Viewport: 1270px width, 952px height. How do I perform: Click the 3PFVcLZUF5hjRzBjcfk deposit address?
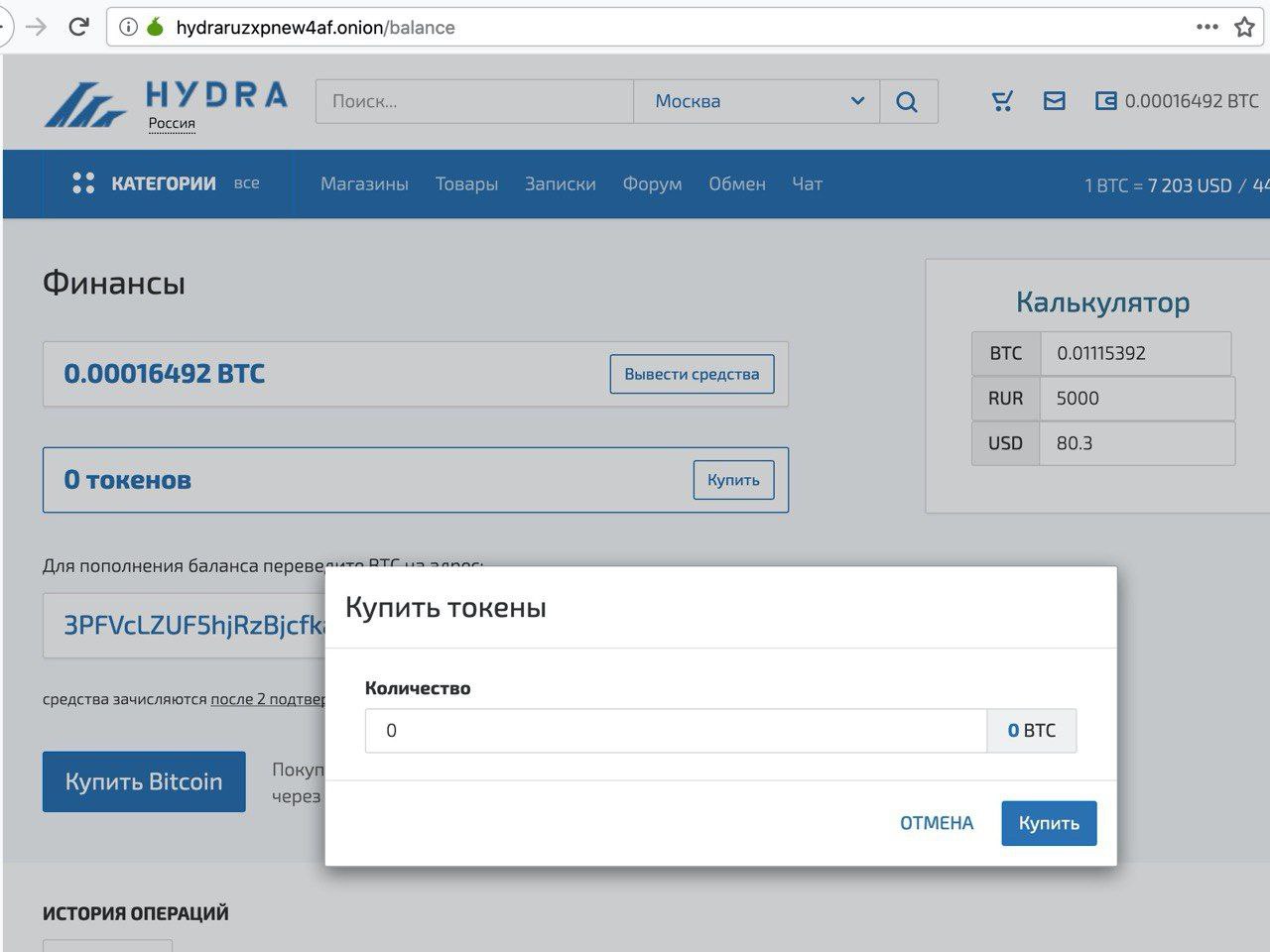pyautogui.click(x=194, y=626)
